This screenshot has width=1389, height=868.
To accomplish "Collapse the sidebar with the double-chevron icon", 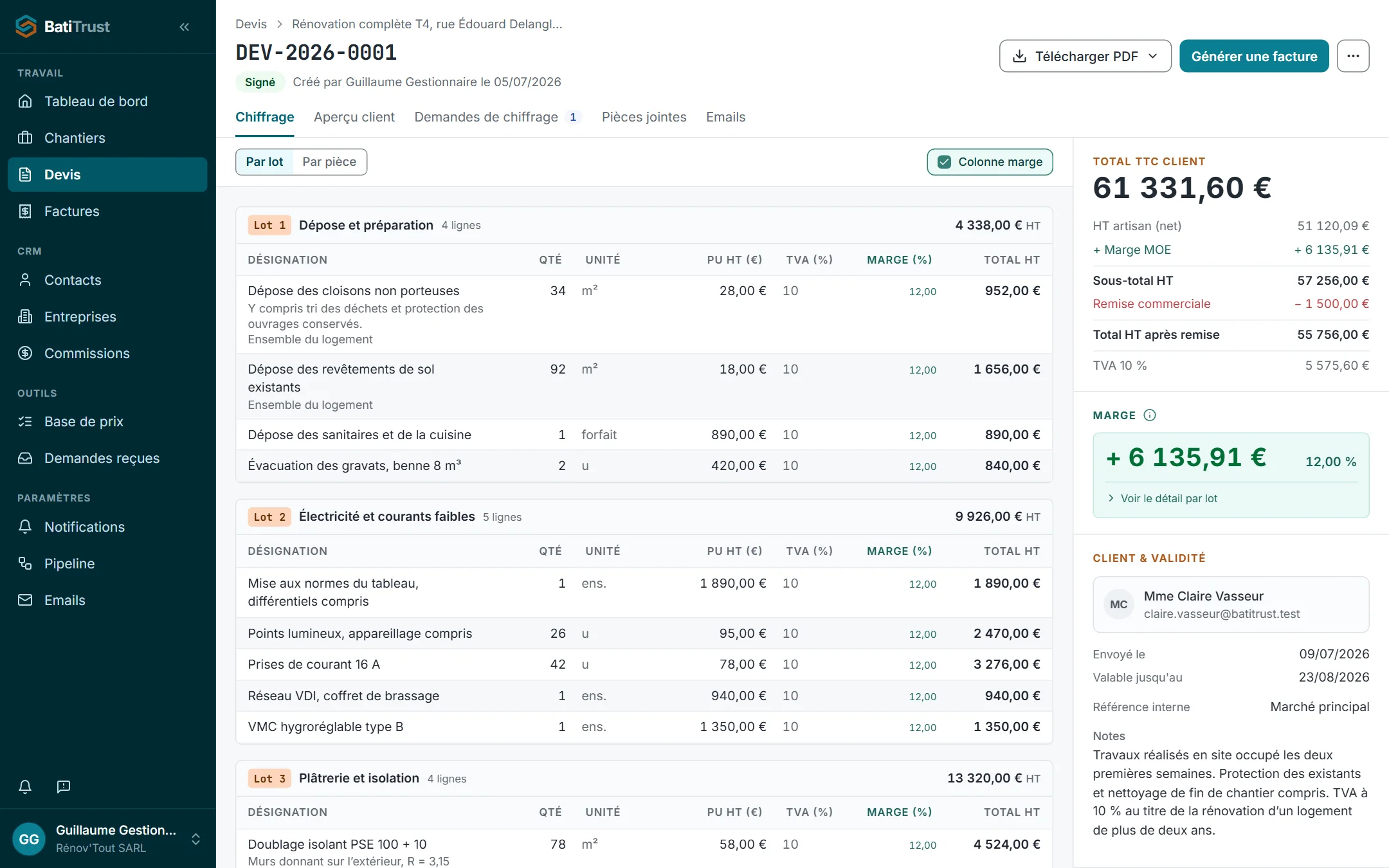I will coord(185,27).
